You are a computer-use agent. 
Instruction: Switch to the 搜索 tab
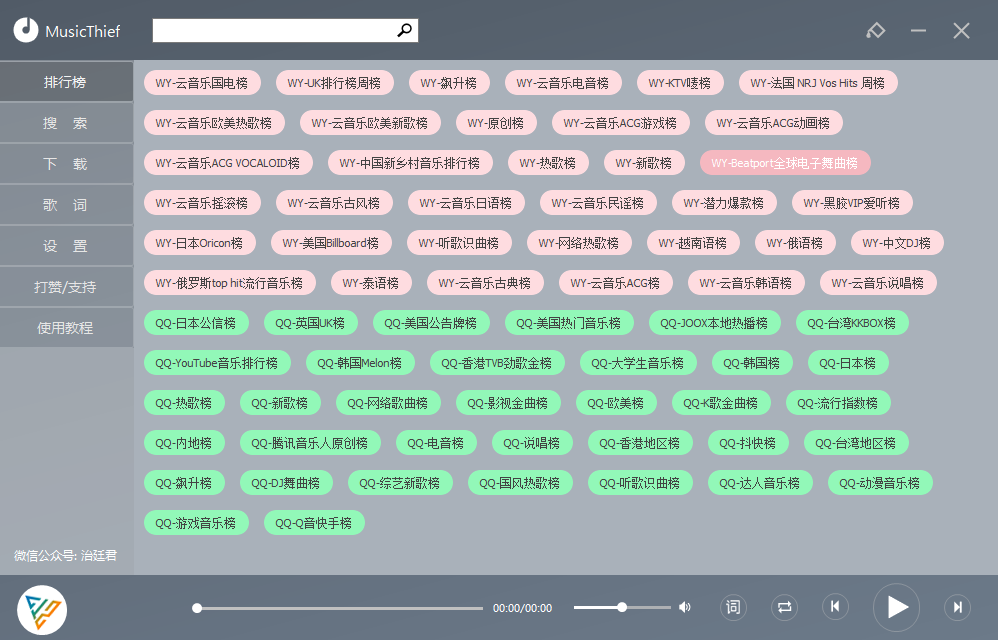click(66, 123)
